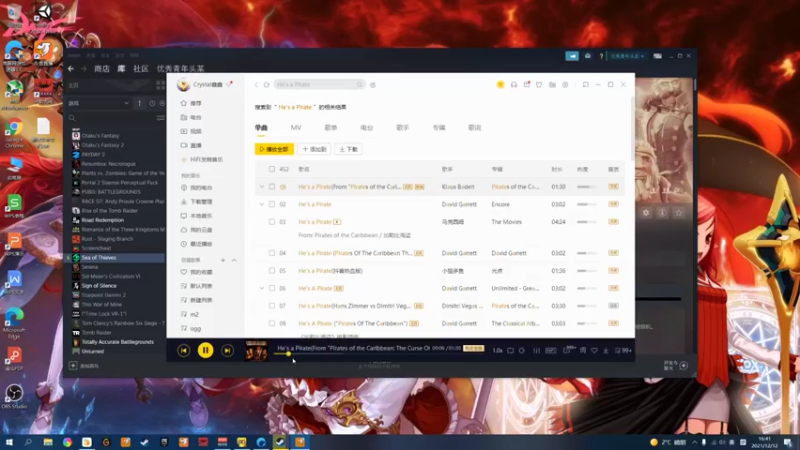Click the Download button above the song list
800x450 pixels.
(x=348, y=149)
